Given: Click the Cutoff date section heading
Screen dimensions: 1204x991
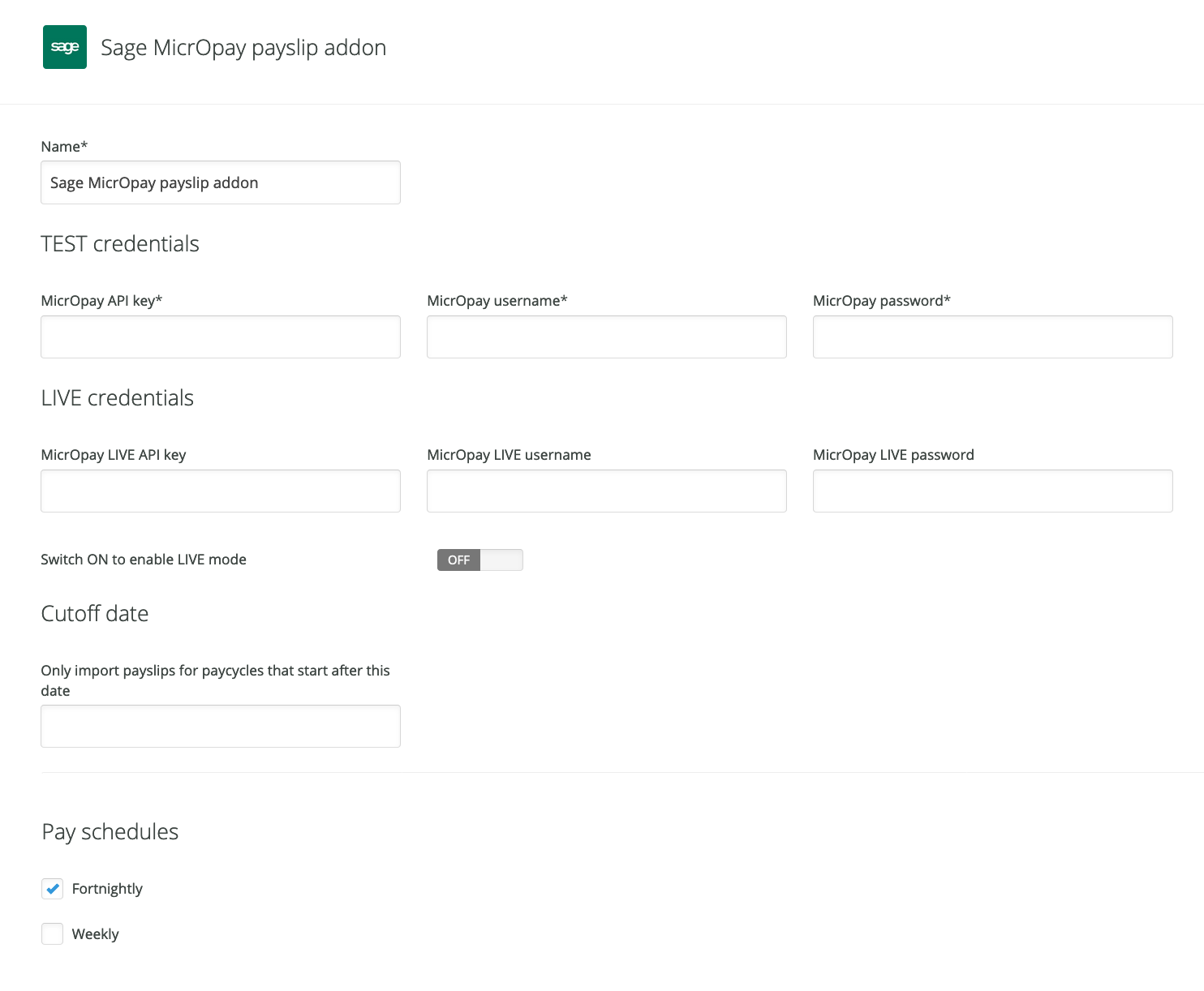Looking at the screenshot, I should 94,614.
